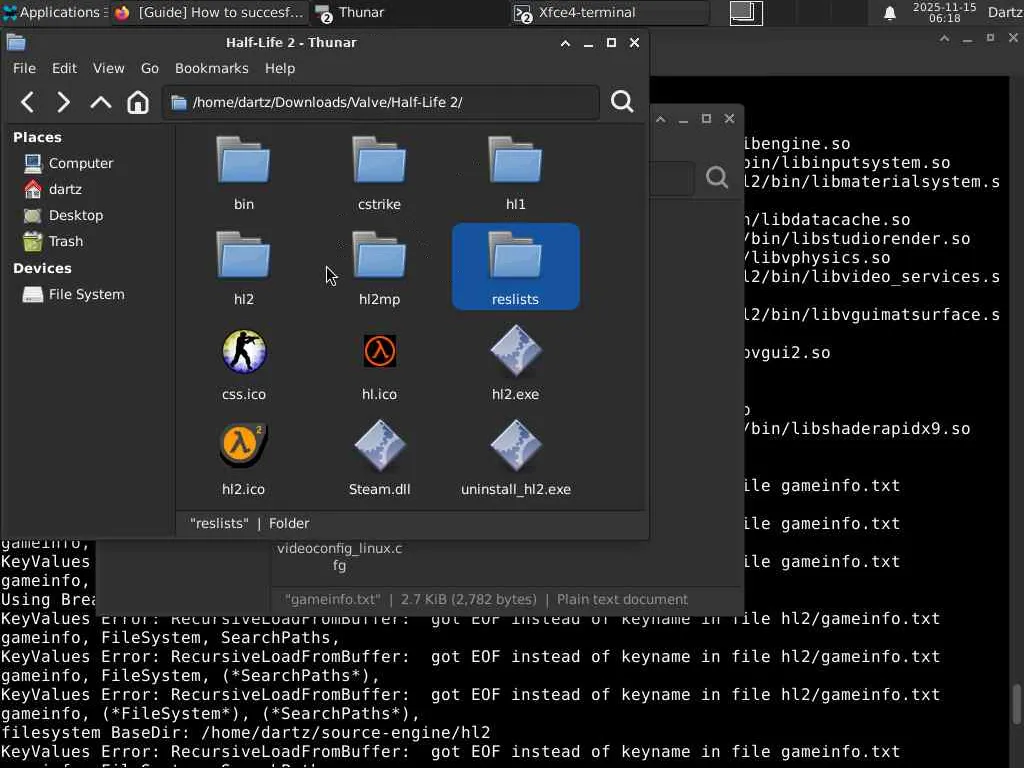Open the hl1 folder icon
The image size is (1024, 768).
point(515,160)
